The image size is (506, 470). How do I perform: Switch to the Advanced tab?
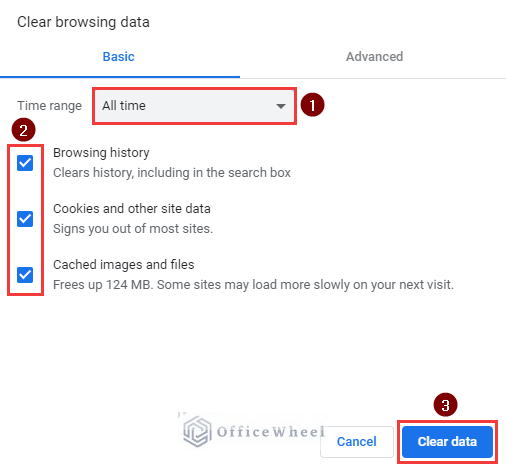(374, 57)
